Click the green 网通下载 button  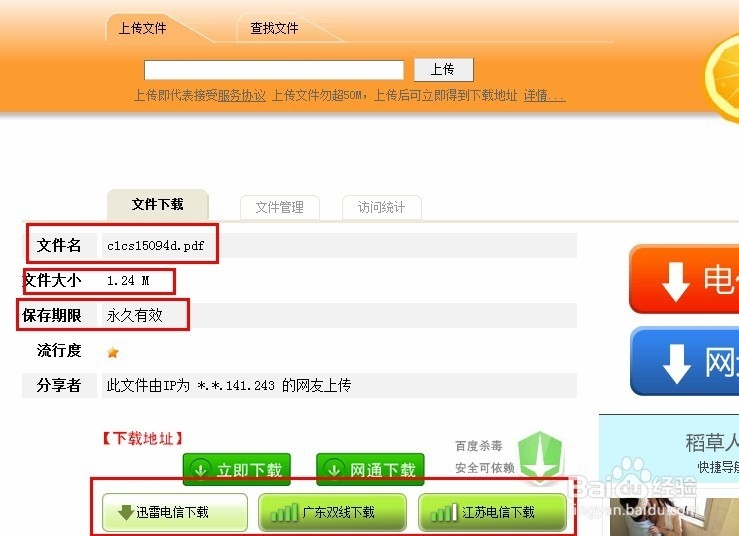pos(370,469)
